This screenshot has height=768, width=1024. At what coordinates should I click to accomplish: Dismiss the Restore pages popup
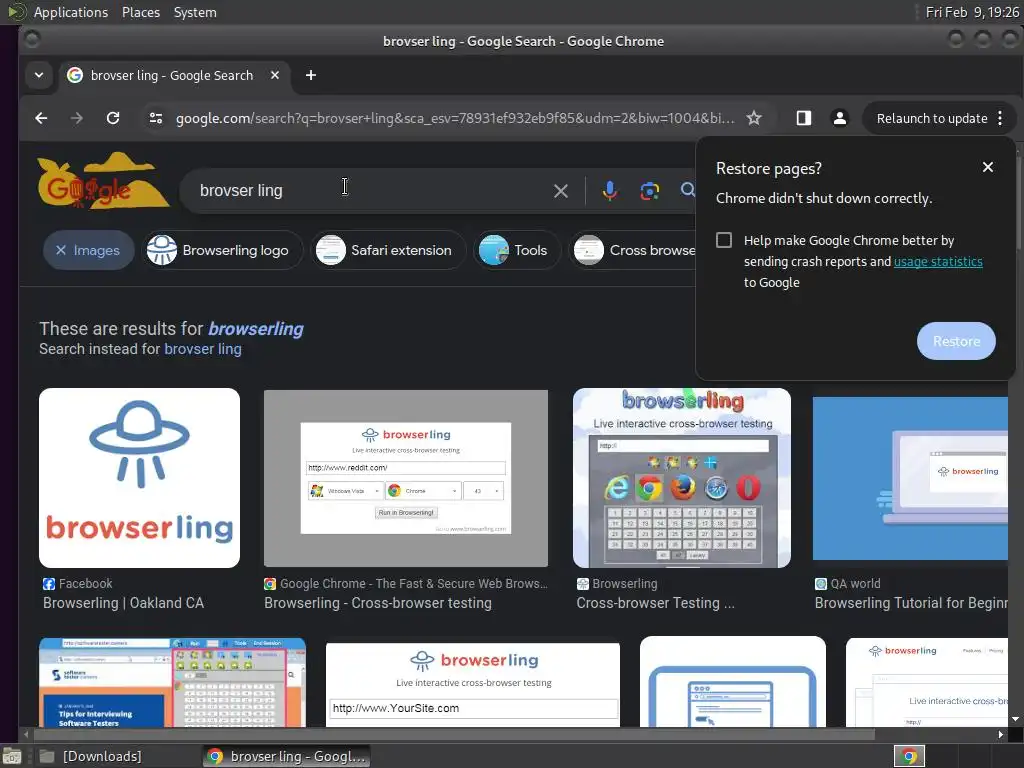click(x=988, y=167)
